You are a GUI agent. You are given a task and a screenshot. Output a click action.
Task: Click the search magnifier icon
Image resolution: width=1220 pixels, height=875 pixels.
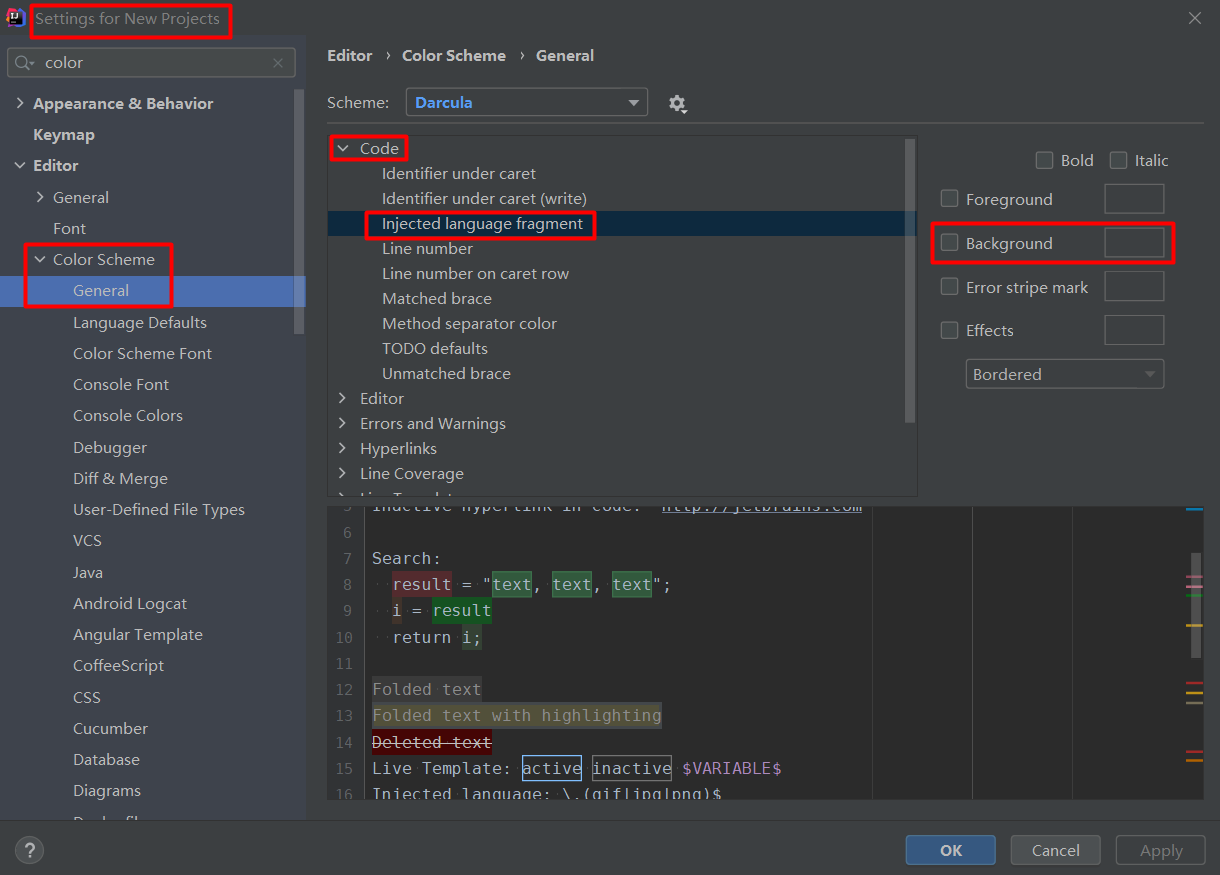point(24,62)
